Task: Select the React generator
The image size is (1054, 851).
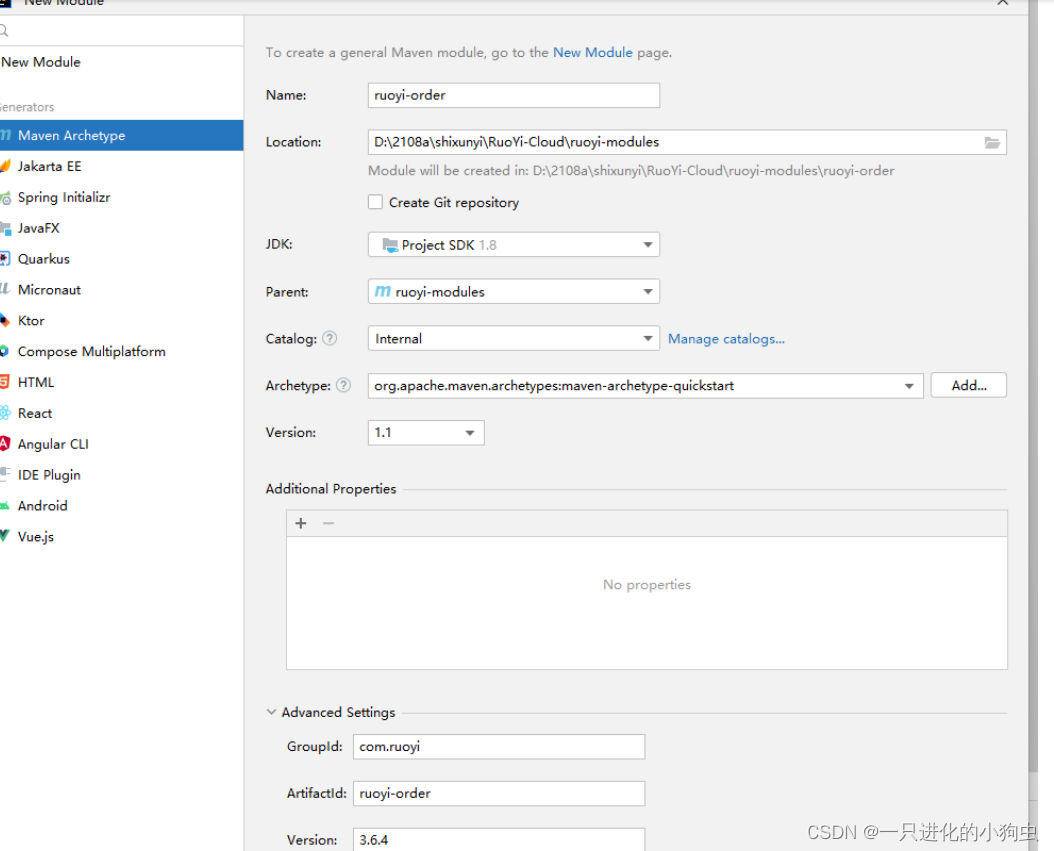Action: point(122,413)
